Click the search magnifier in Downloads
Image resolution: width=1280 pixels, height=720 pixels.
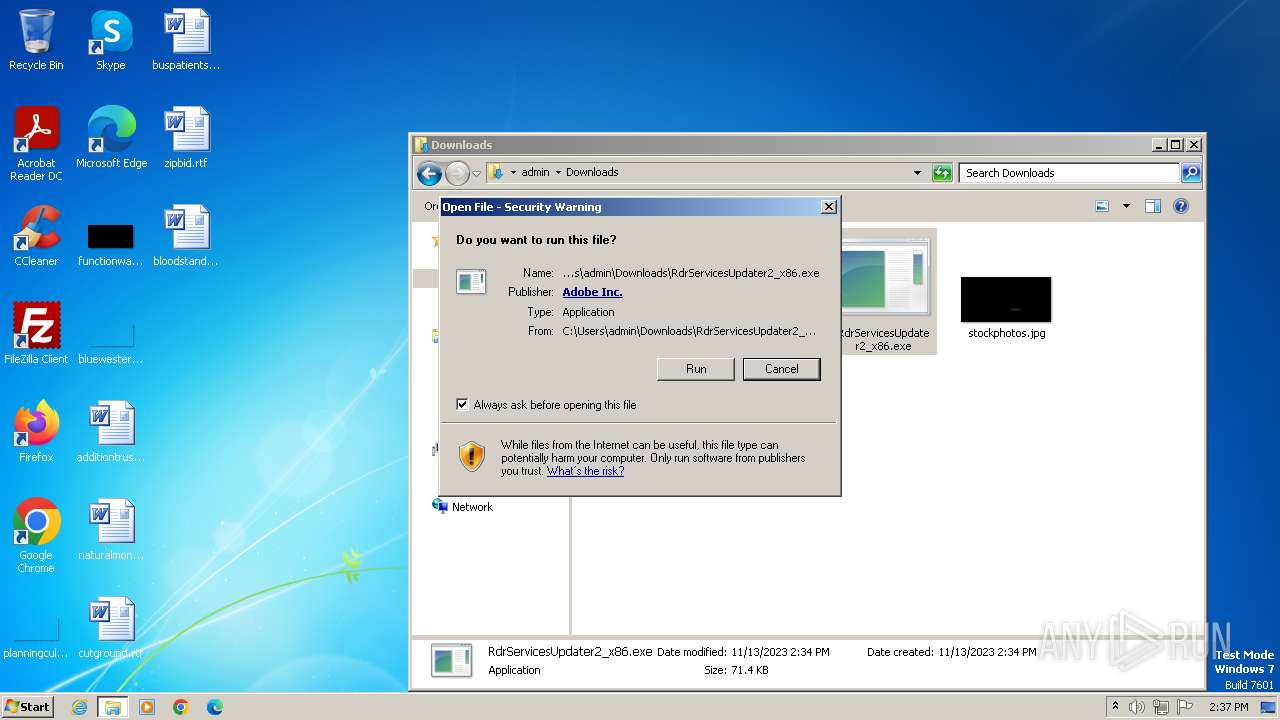[1190, 173]
